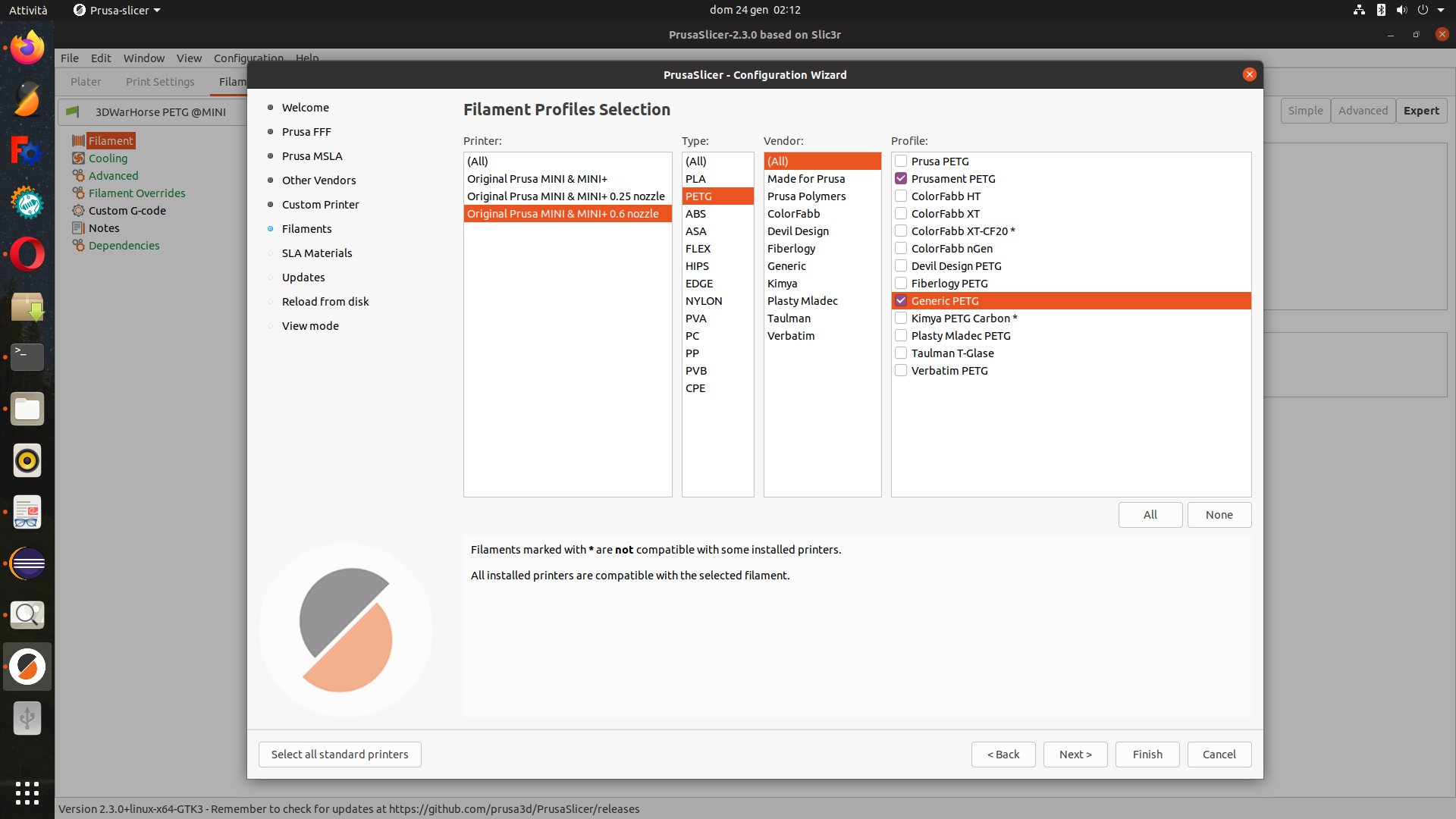Open the Edit menu

click(101, 58)
